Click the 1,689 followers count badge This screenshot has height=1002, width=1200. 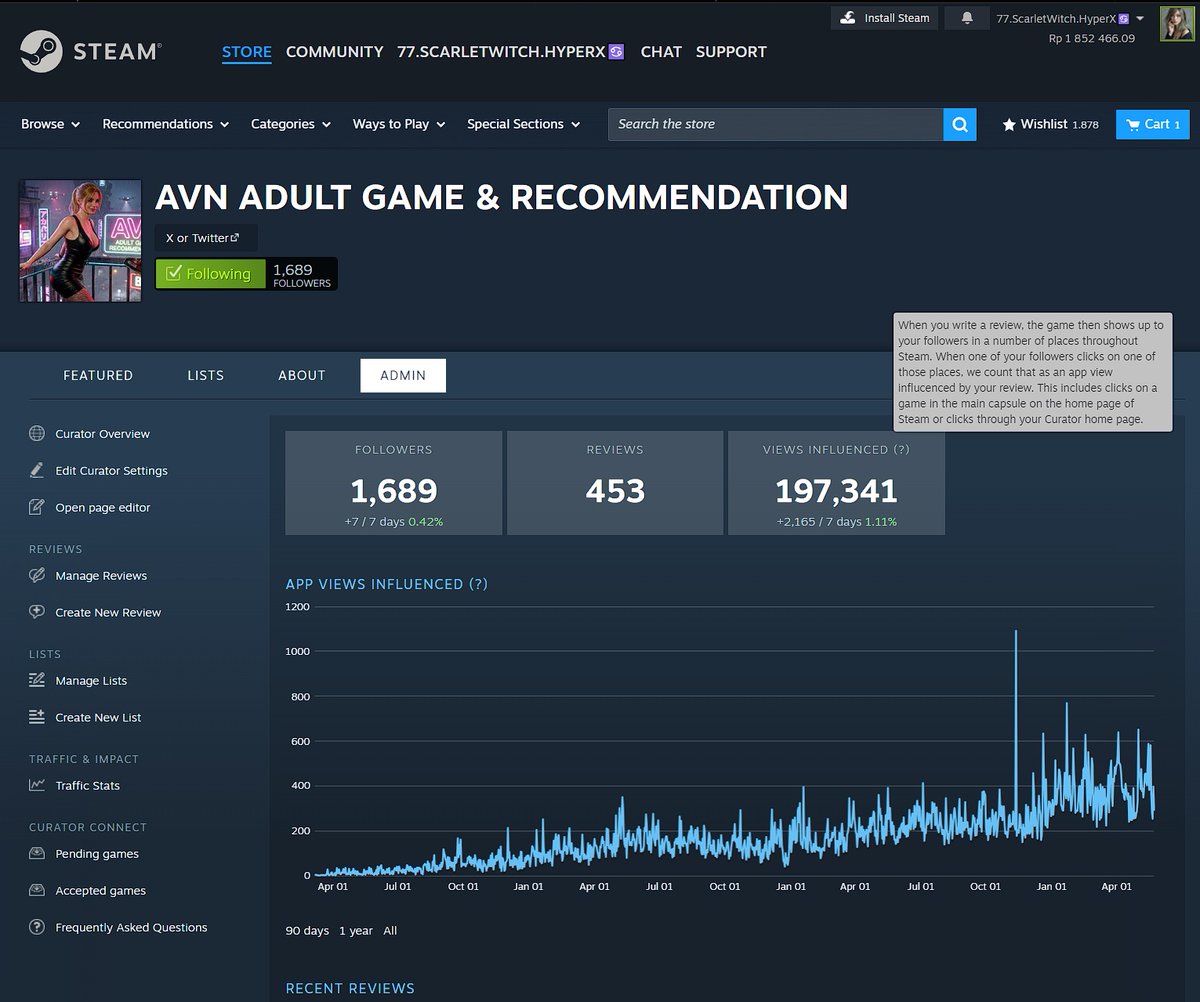(302, 273)
